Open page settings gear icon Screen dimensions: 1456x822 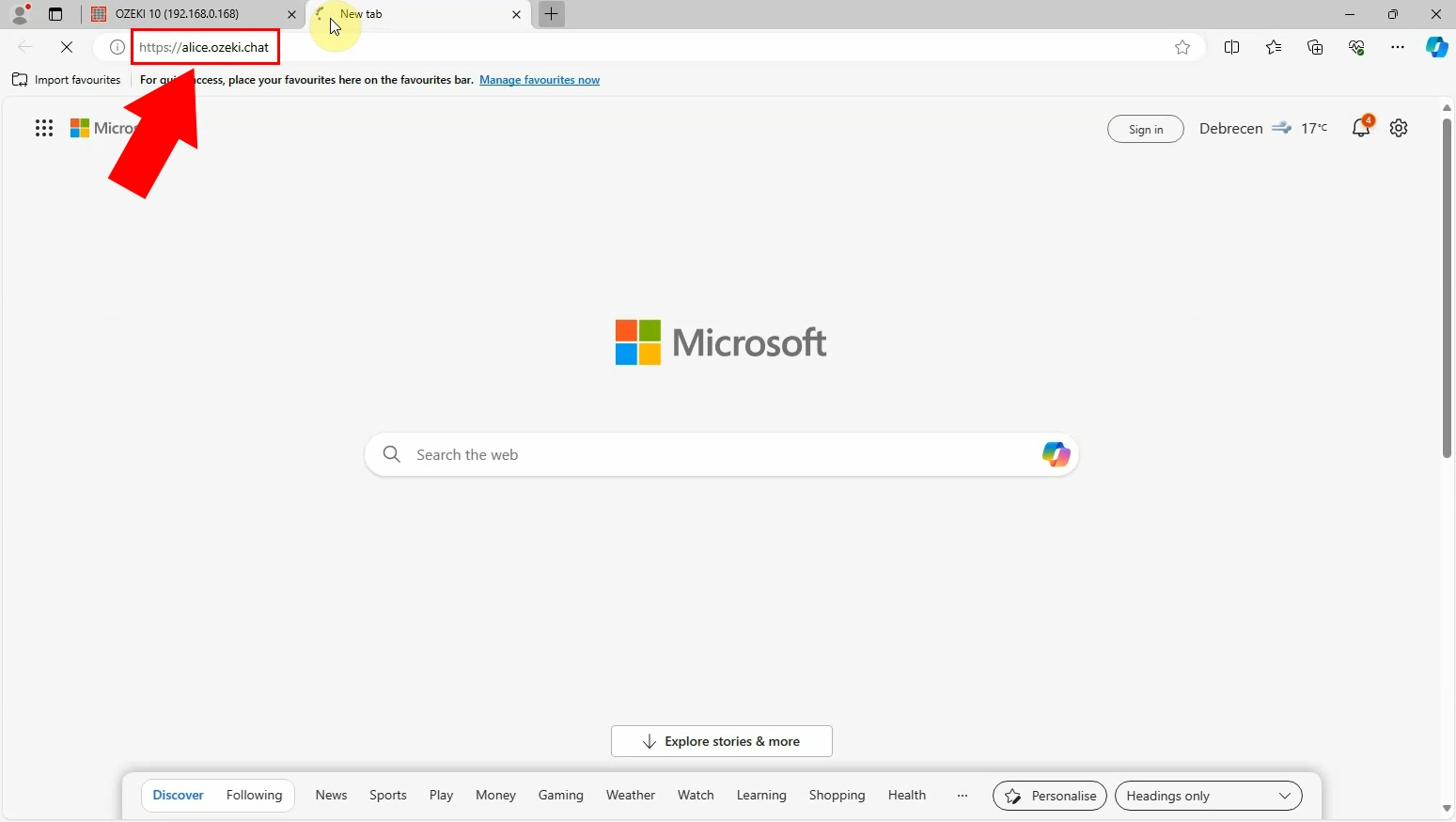pos(1399,128)
